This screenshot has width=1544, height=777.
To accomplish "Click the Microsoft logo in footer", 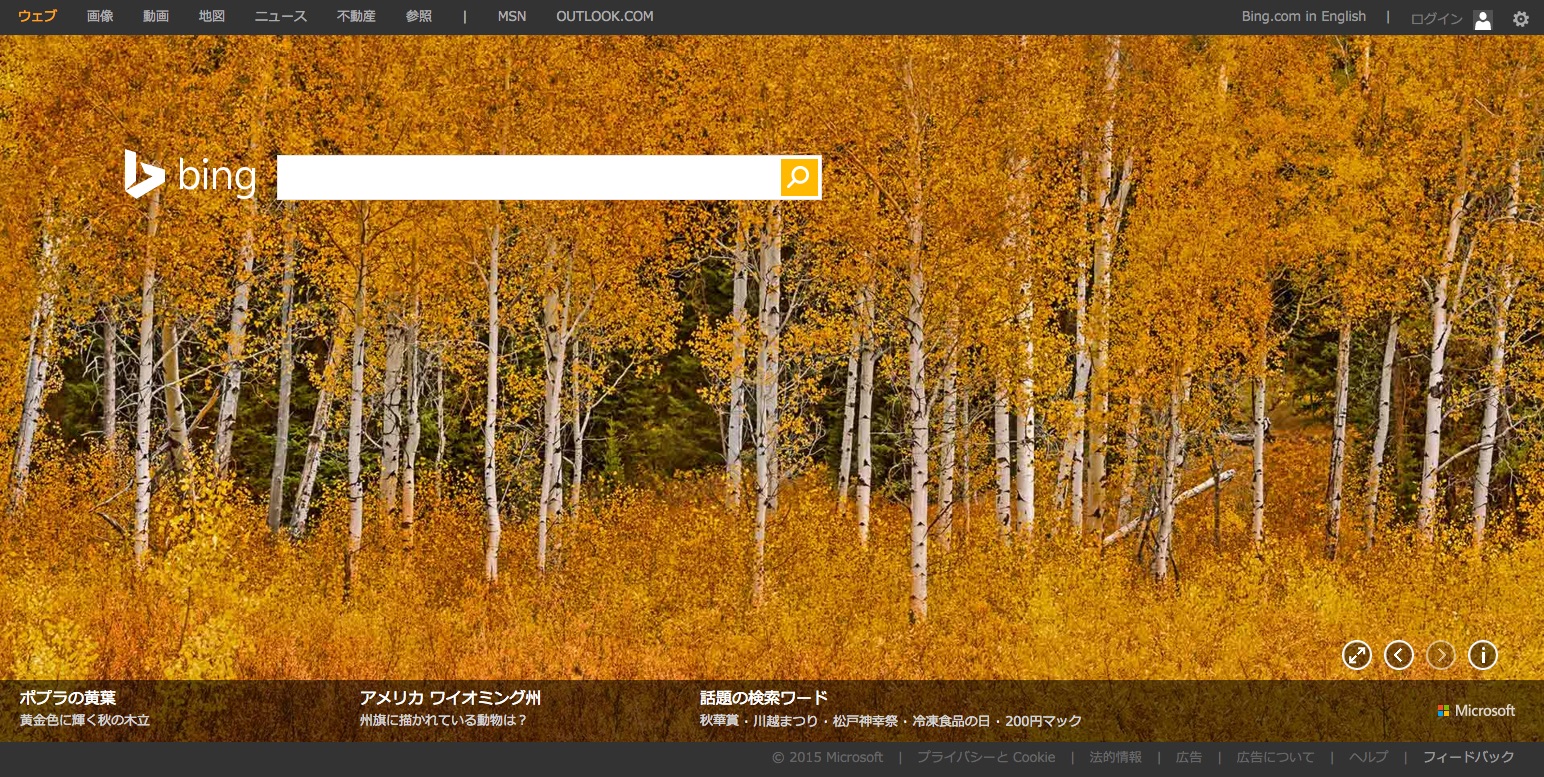I will click(x=1476, y=711).
